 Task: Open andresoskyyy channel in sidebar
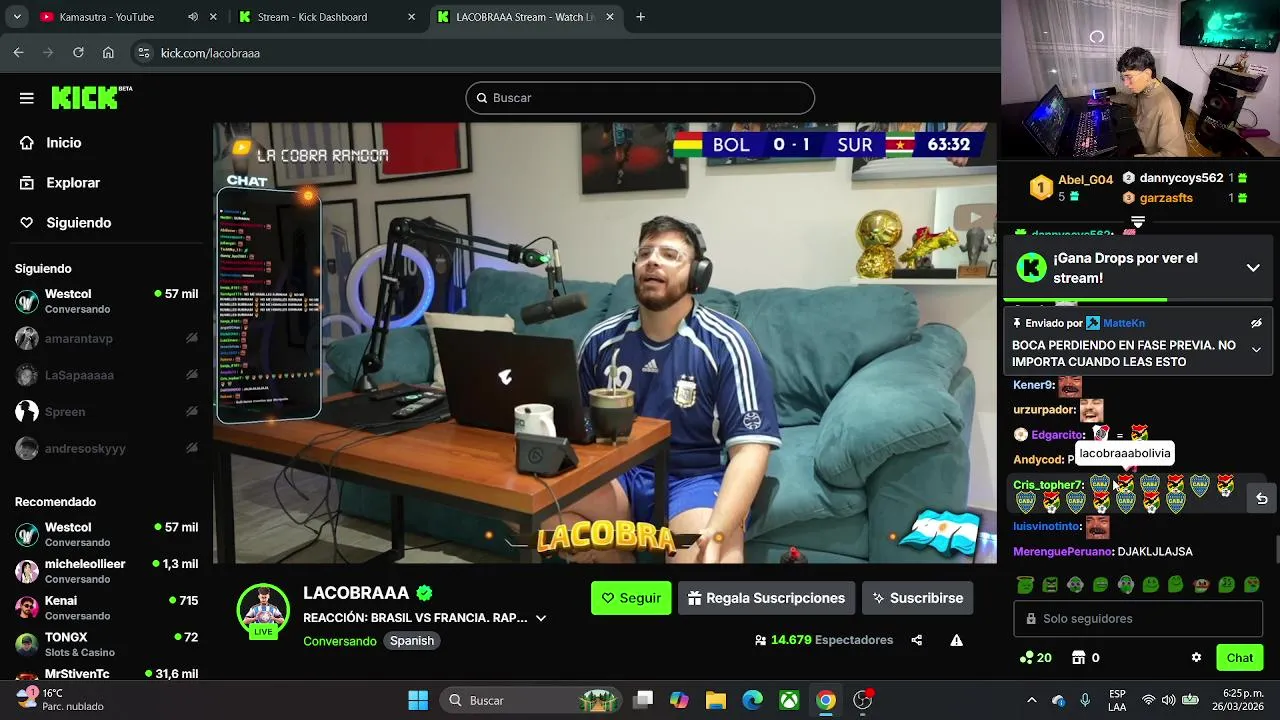coord(106,449)
